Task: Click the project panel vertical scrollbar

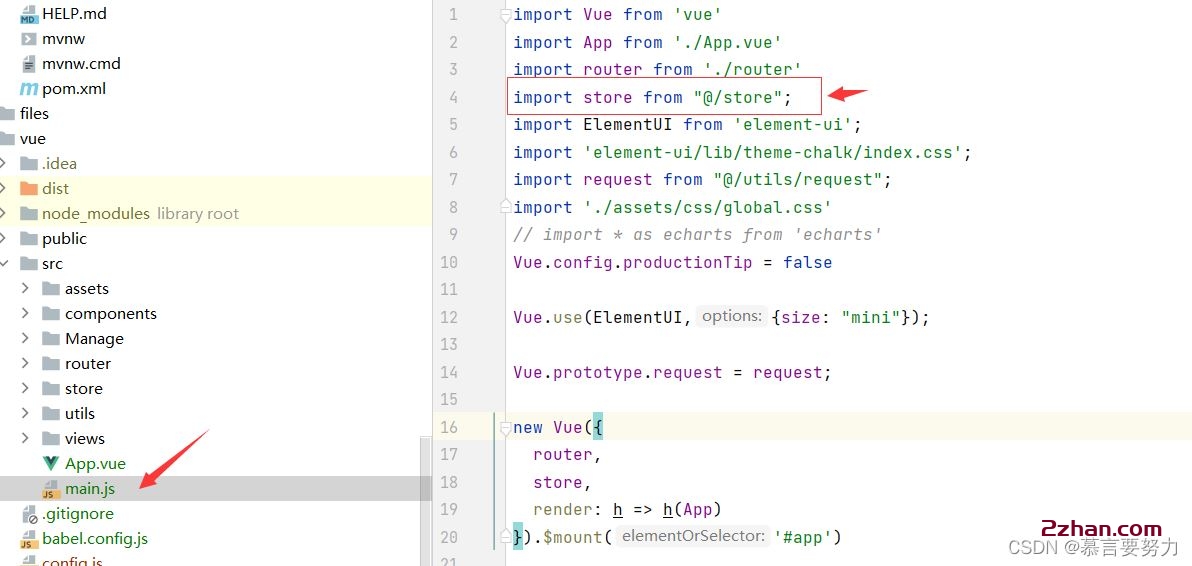Action: click(425, 480)
